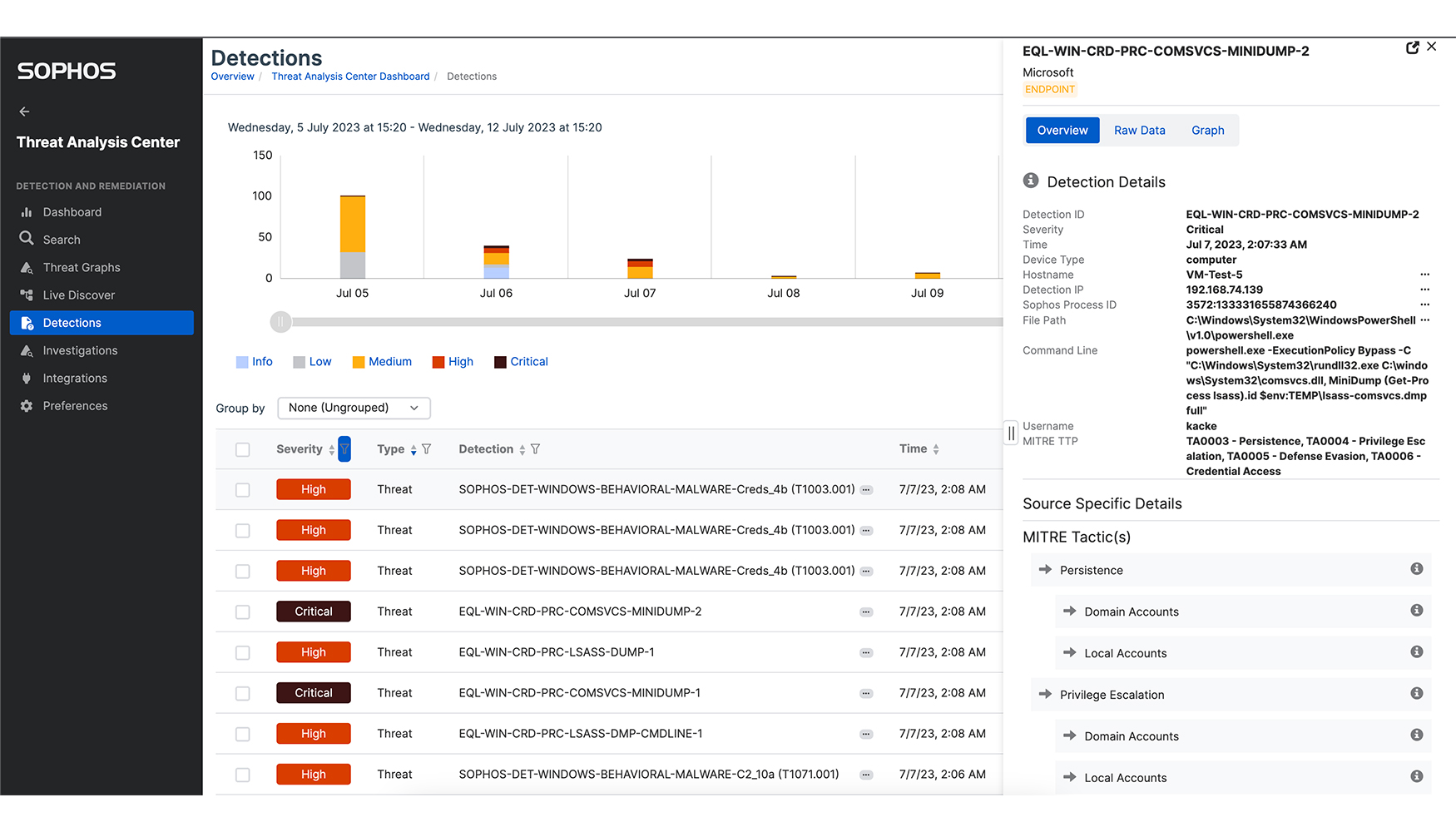Switch to the Raw Data tab
Viewport: 1456px width, 832px height.
point(1139,131)
